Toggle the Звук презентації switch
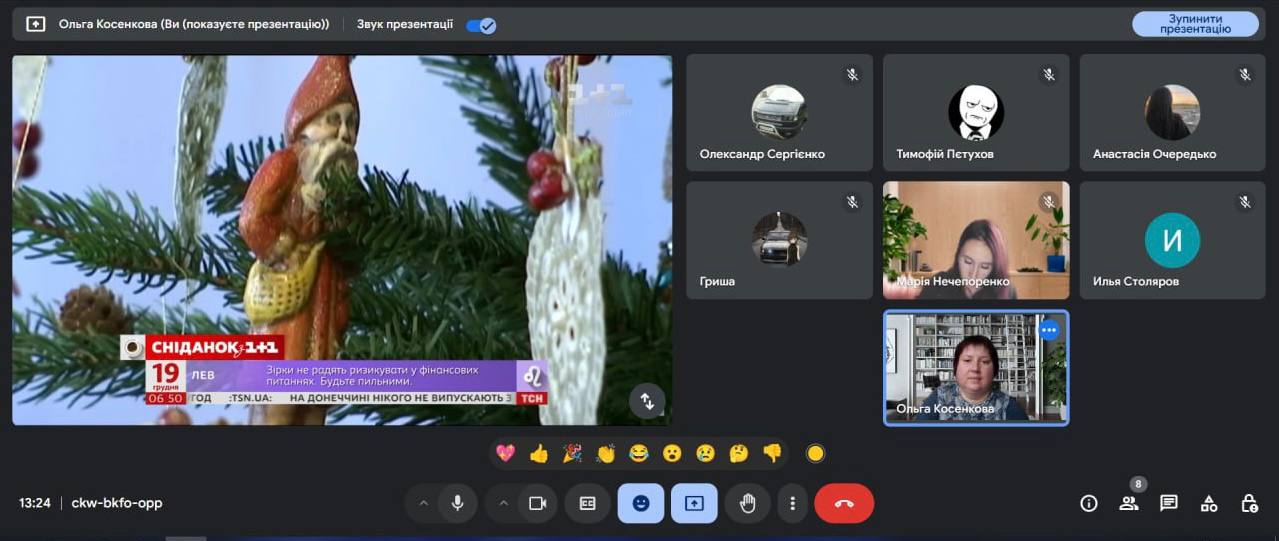This screenshot has width=1279, height=541. (481, 25)
